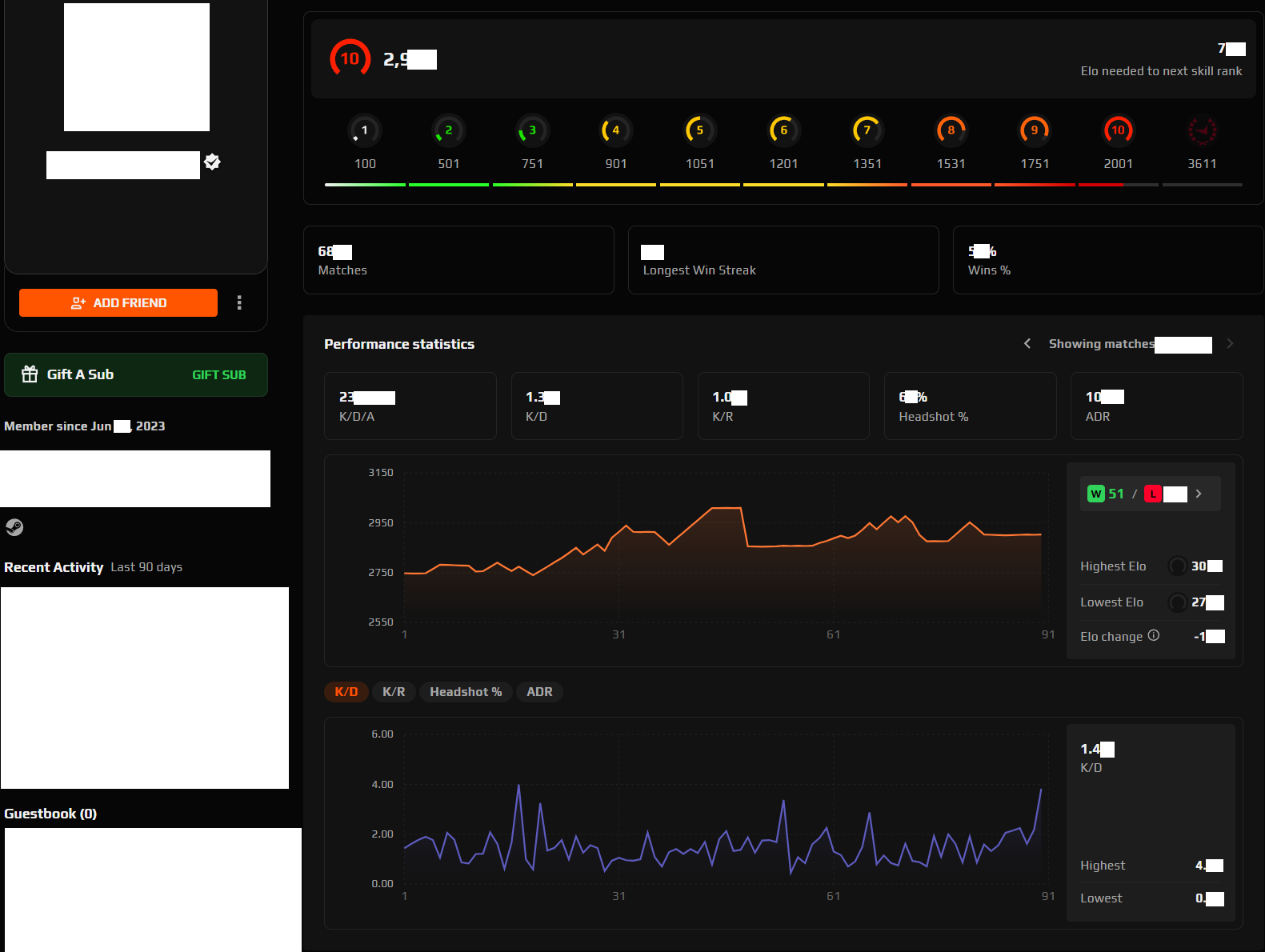Click the Steam platform icon

14,527
